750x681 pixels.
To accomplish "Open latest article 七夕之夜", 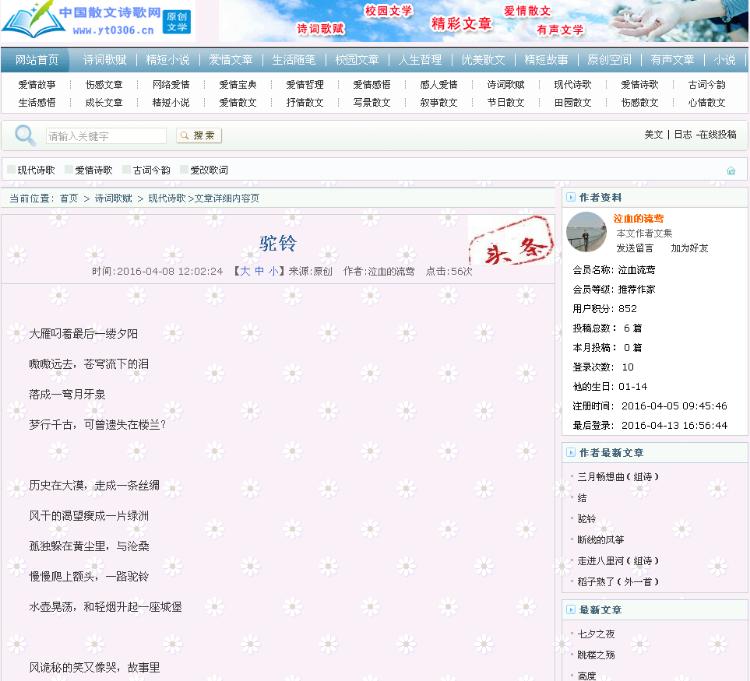I will point(596,634).
